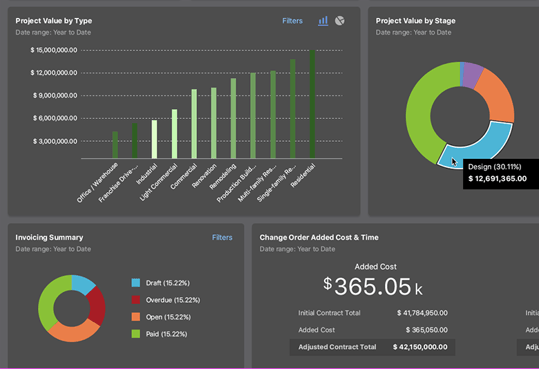Click the tallest Residential bar
This screenshot has width=539, height=369.
click(x=312, y=104)
